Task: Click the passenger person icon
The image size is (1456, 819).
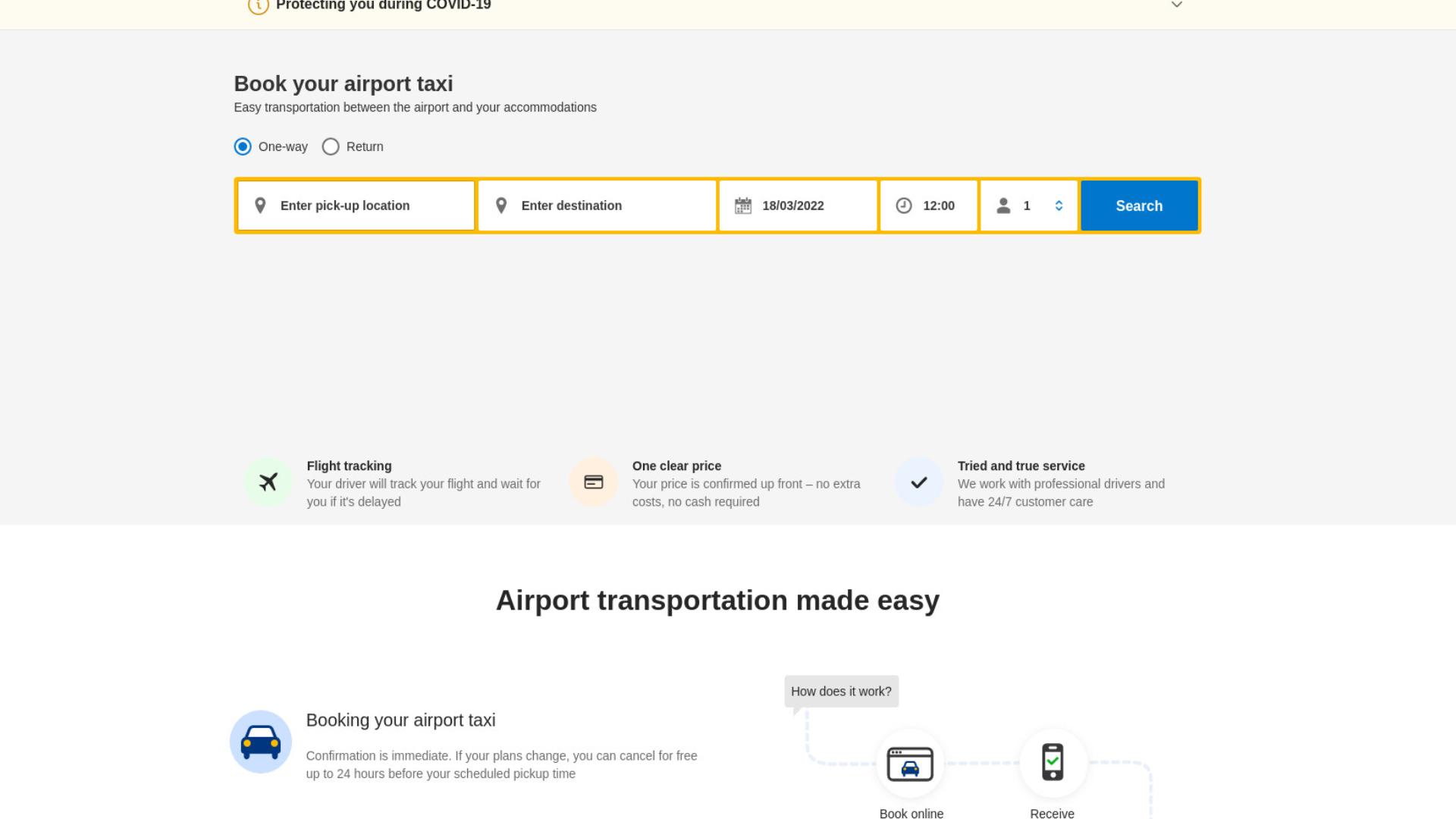Action: (1003, 206)
